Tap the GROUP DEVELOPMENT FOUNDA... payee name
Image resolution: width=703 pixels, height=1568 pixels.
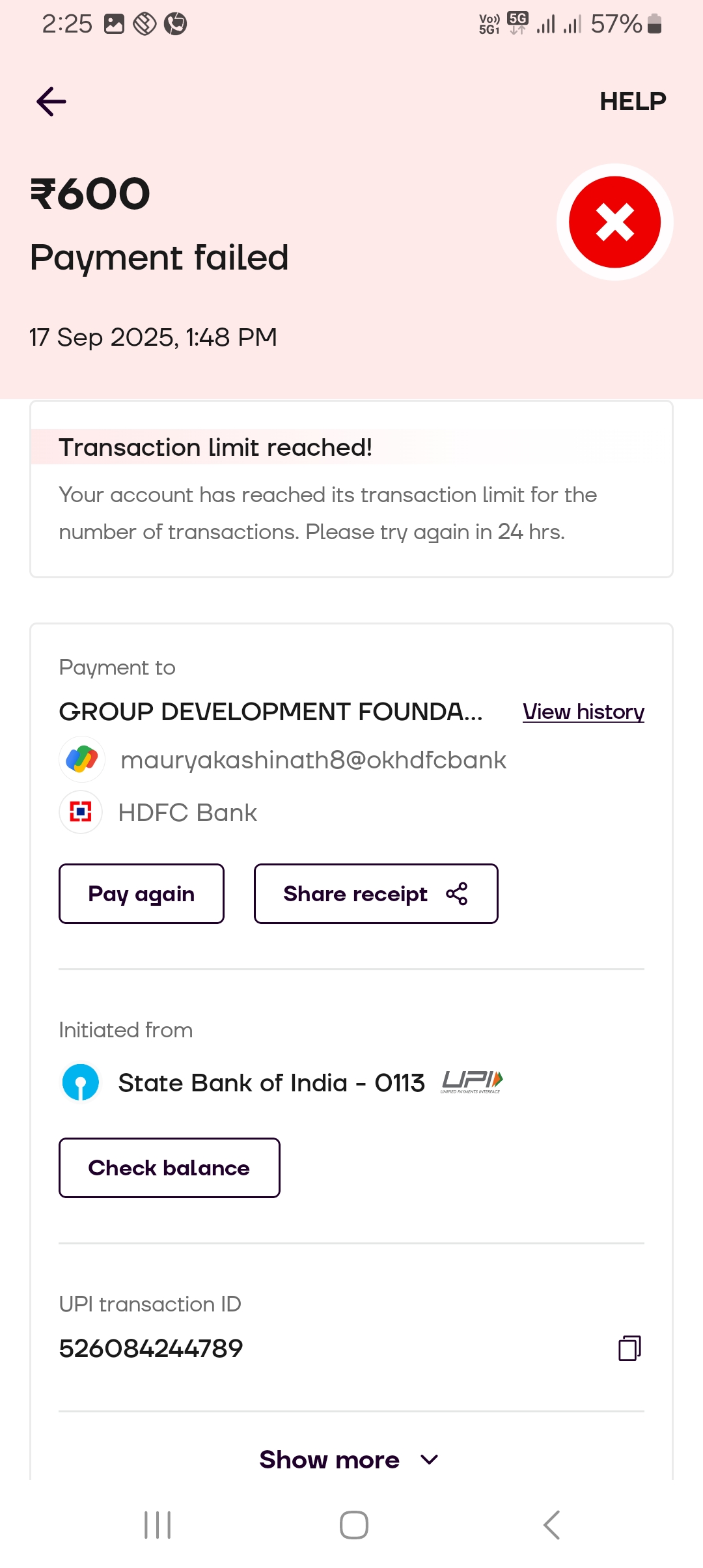271,712
